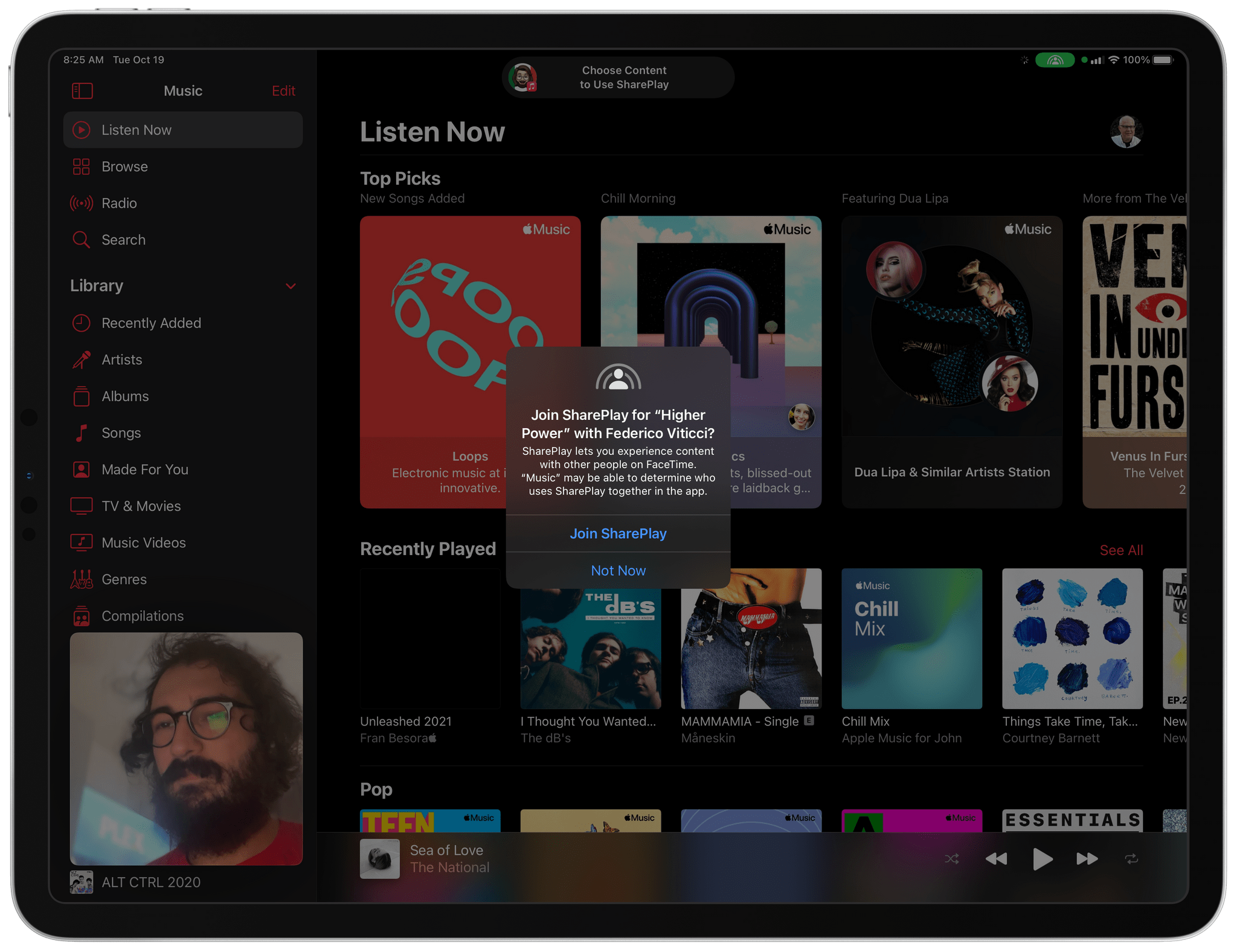This screenshot has height=952, width=1237.
Task: Open the Compilations icon
Action: [82, 616]
